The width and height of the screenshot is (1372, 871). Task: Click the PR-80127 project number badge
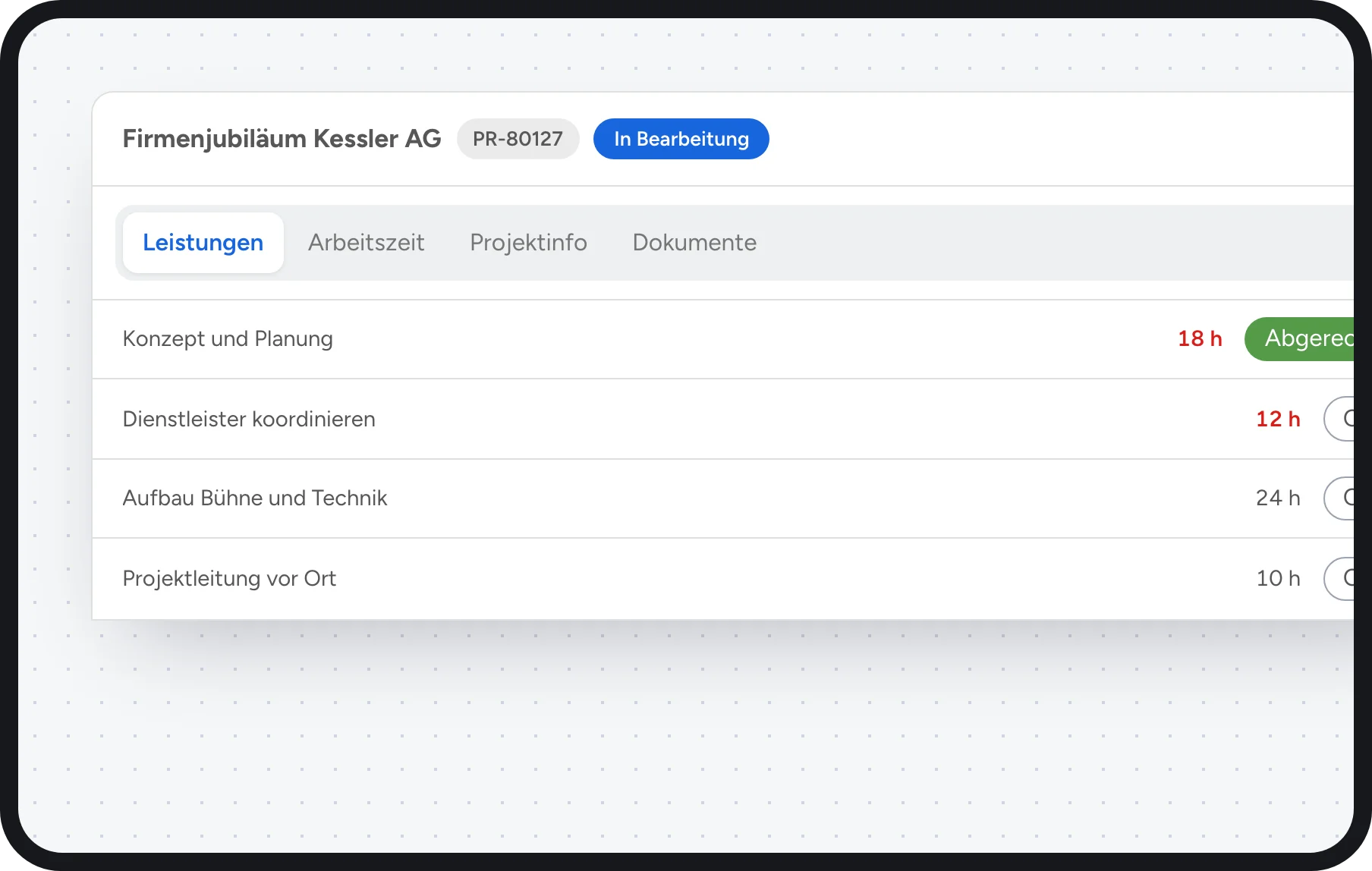pos(518,139)
